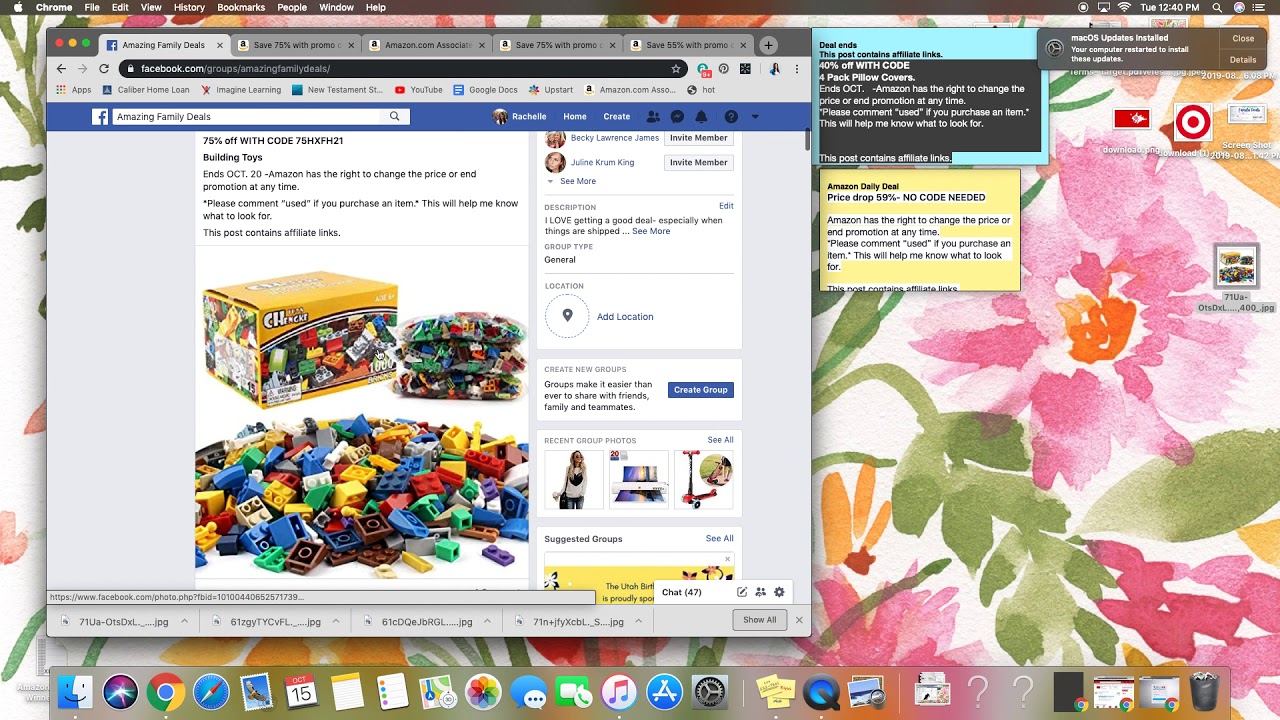Open chat group creation icon

point(760,592)
